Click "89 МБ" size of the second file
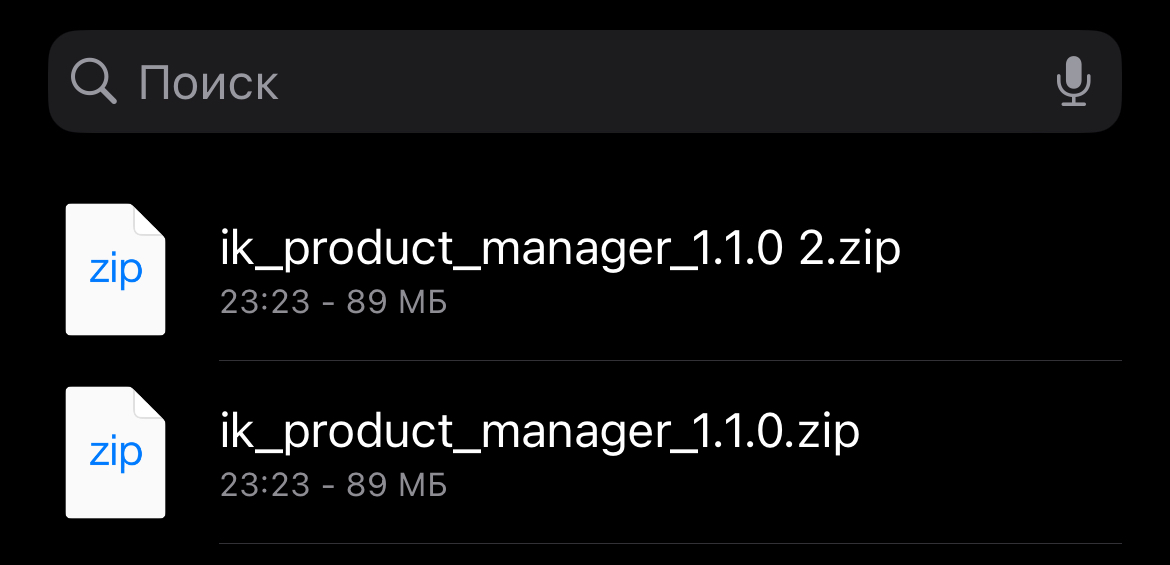This screenshot has height=565, width=1170. (x=397, y=485)
